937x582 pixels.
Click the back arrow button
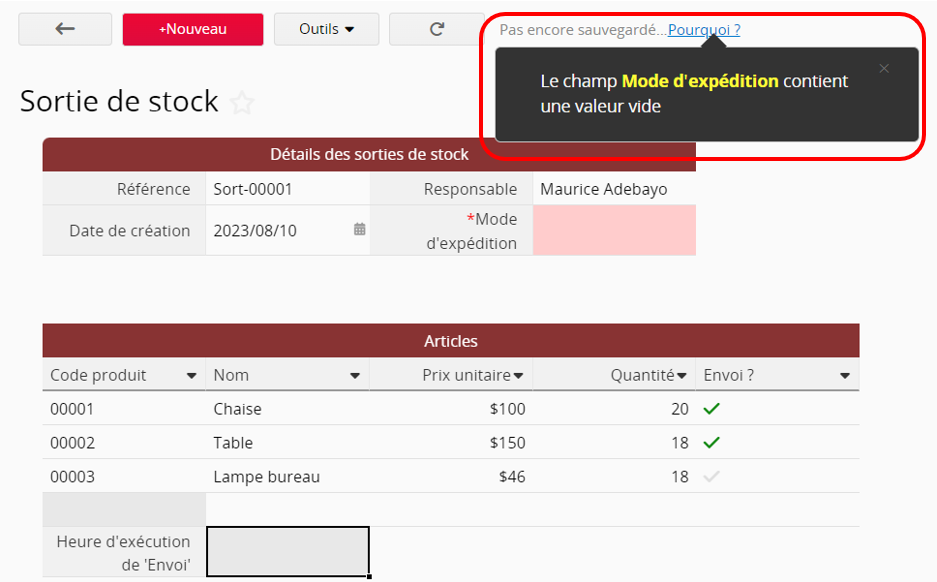click(65, 29)
